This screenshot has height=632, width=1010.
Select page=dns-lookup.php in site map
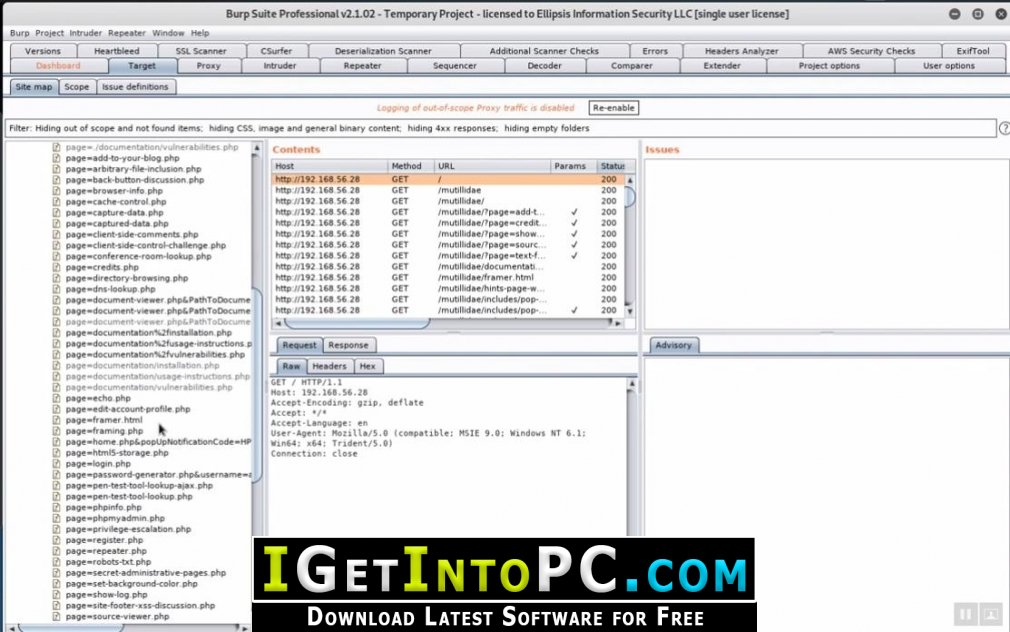110,289
